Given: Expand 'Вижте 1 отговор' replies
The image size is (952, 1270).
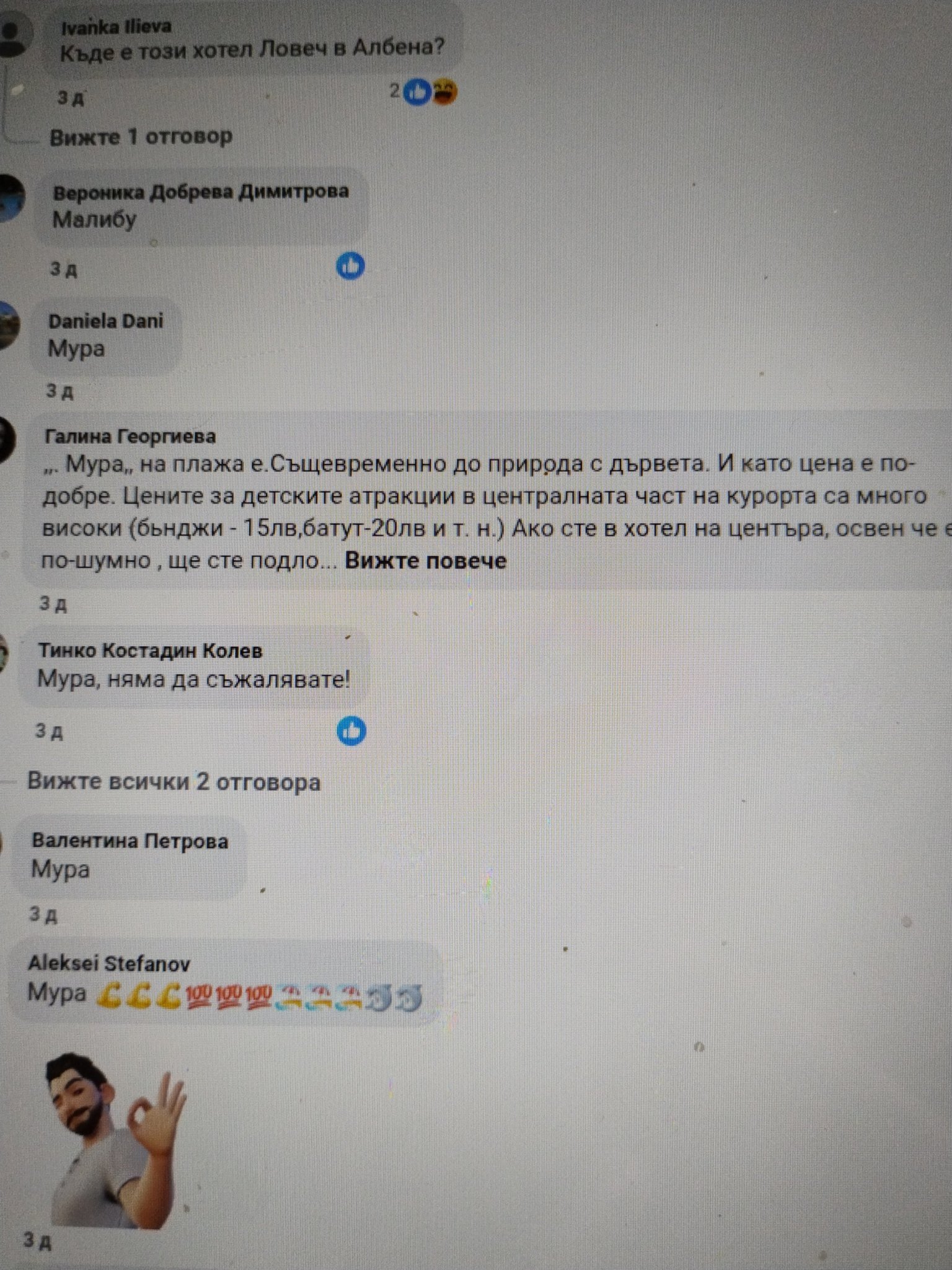Looking at the screenshot, I should [x=141, y=136].
